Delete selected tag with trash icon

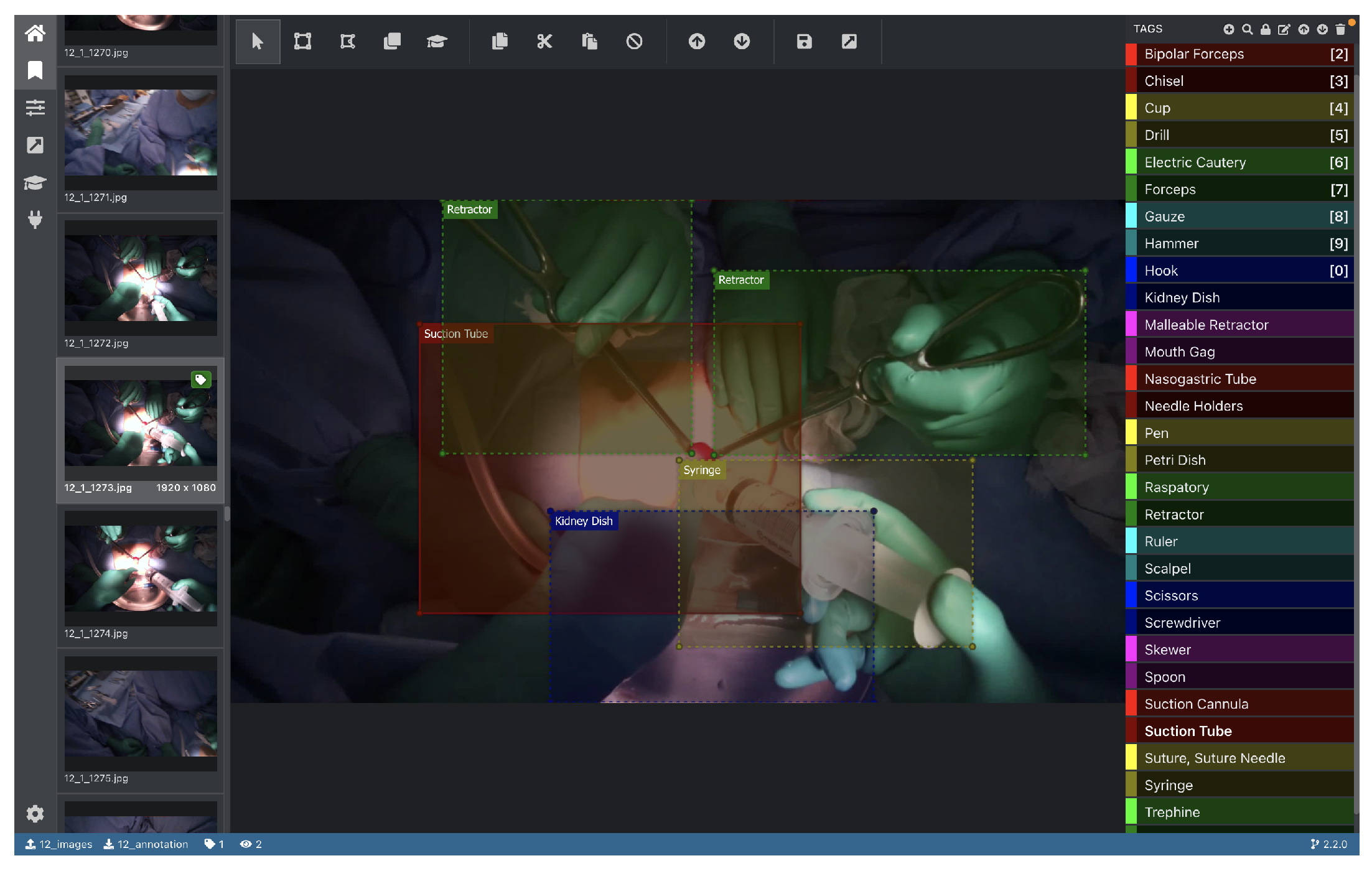[1340, 29]
